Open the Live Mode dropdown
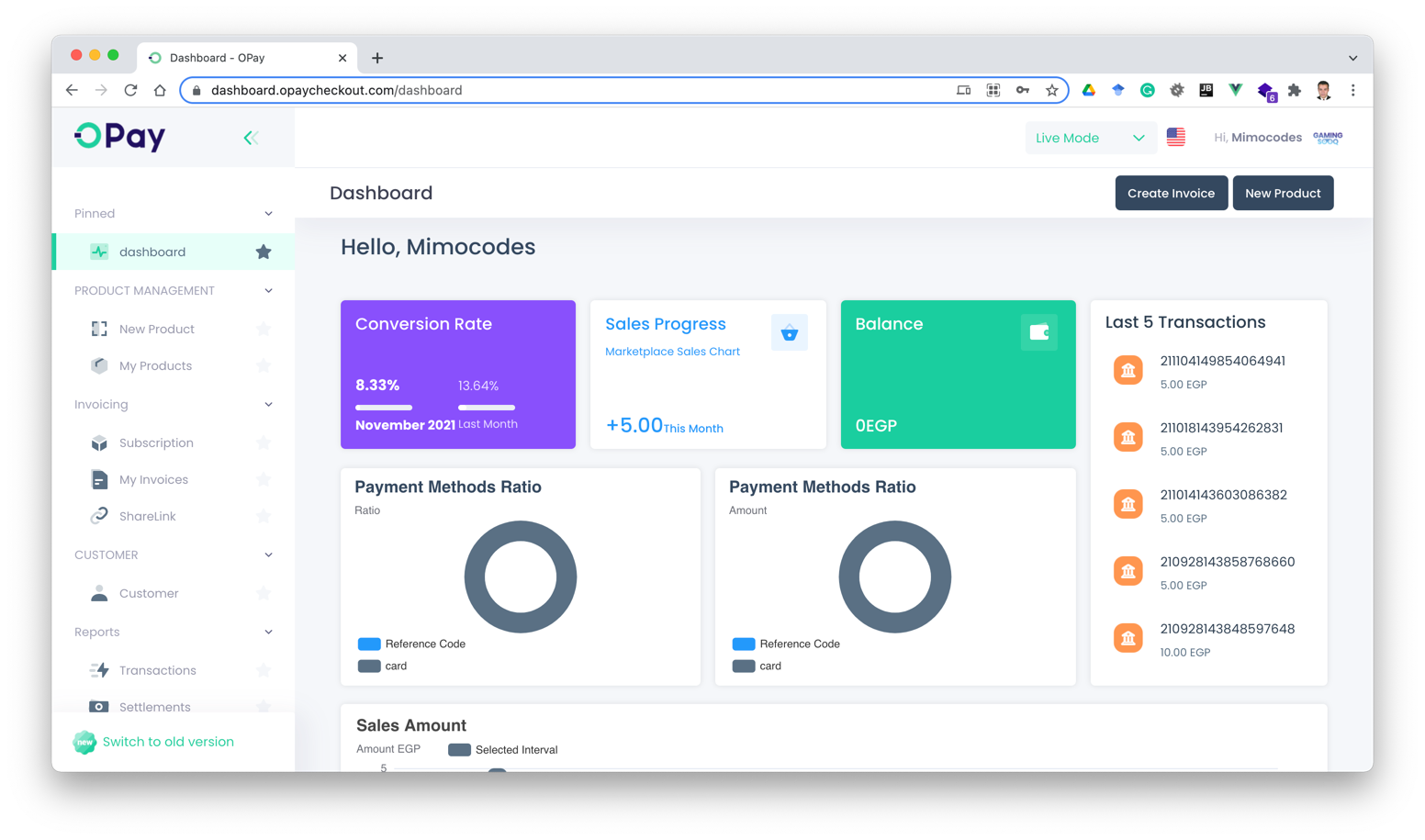The height and width of the screenshot is (840, 1425). [1089, 138]
